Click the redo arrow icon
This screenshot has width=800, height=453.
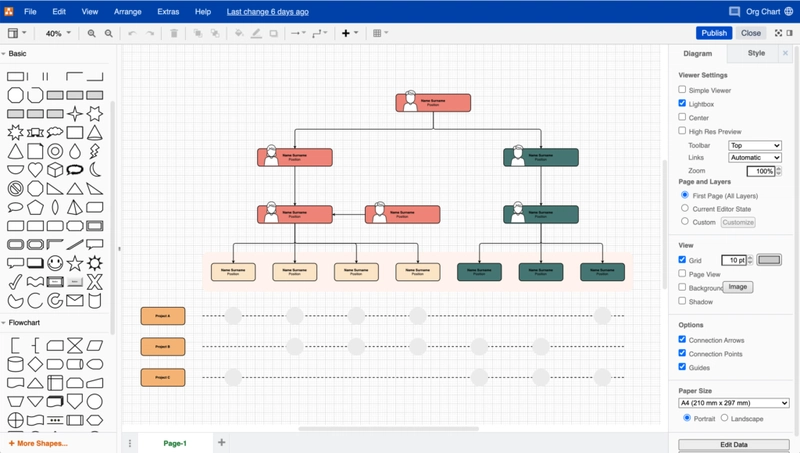point(150,33)
